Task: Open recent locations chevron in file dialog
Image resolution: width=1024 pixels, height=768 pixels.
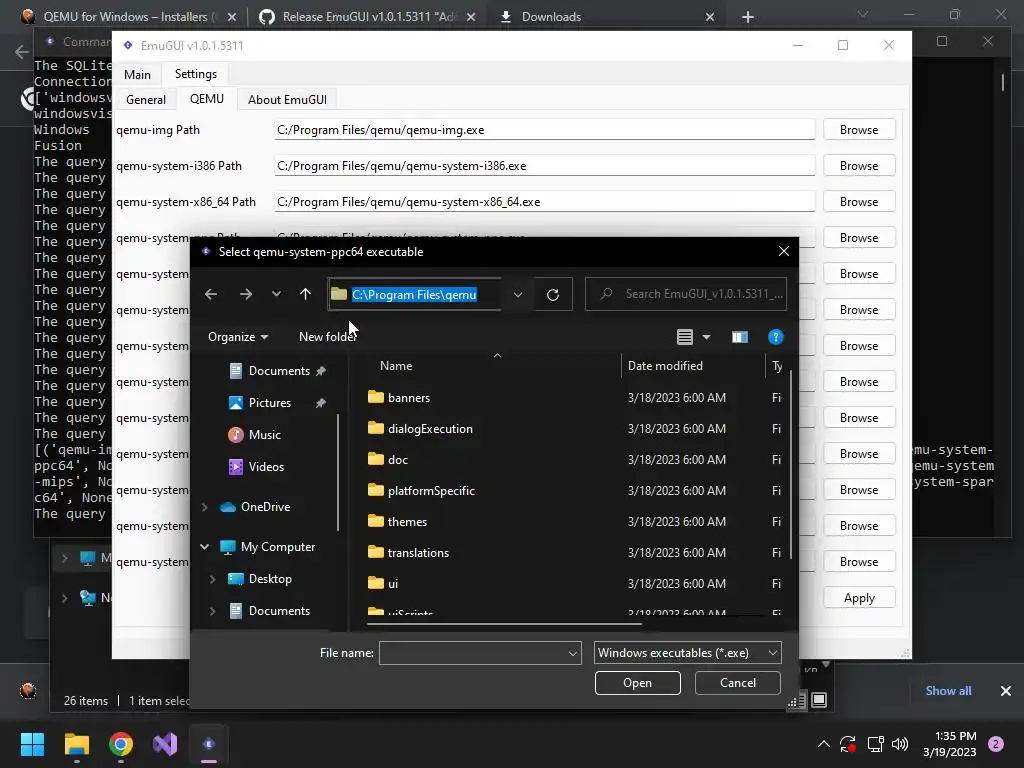Action: (x=276, y=295)
